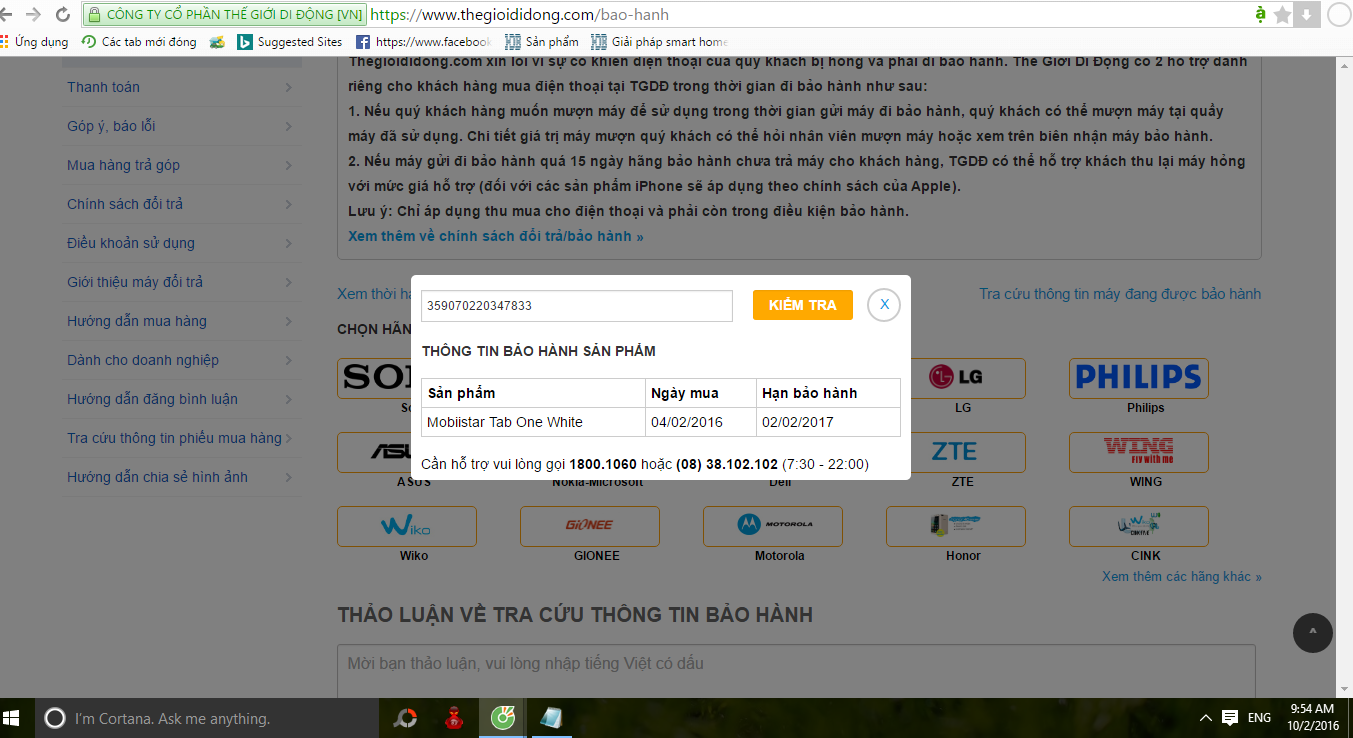Click the Cortana search box

pos(210,718)
